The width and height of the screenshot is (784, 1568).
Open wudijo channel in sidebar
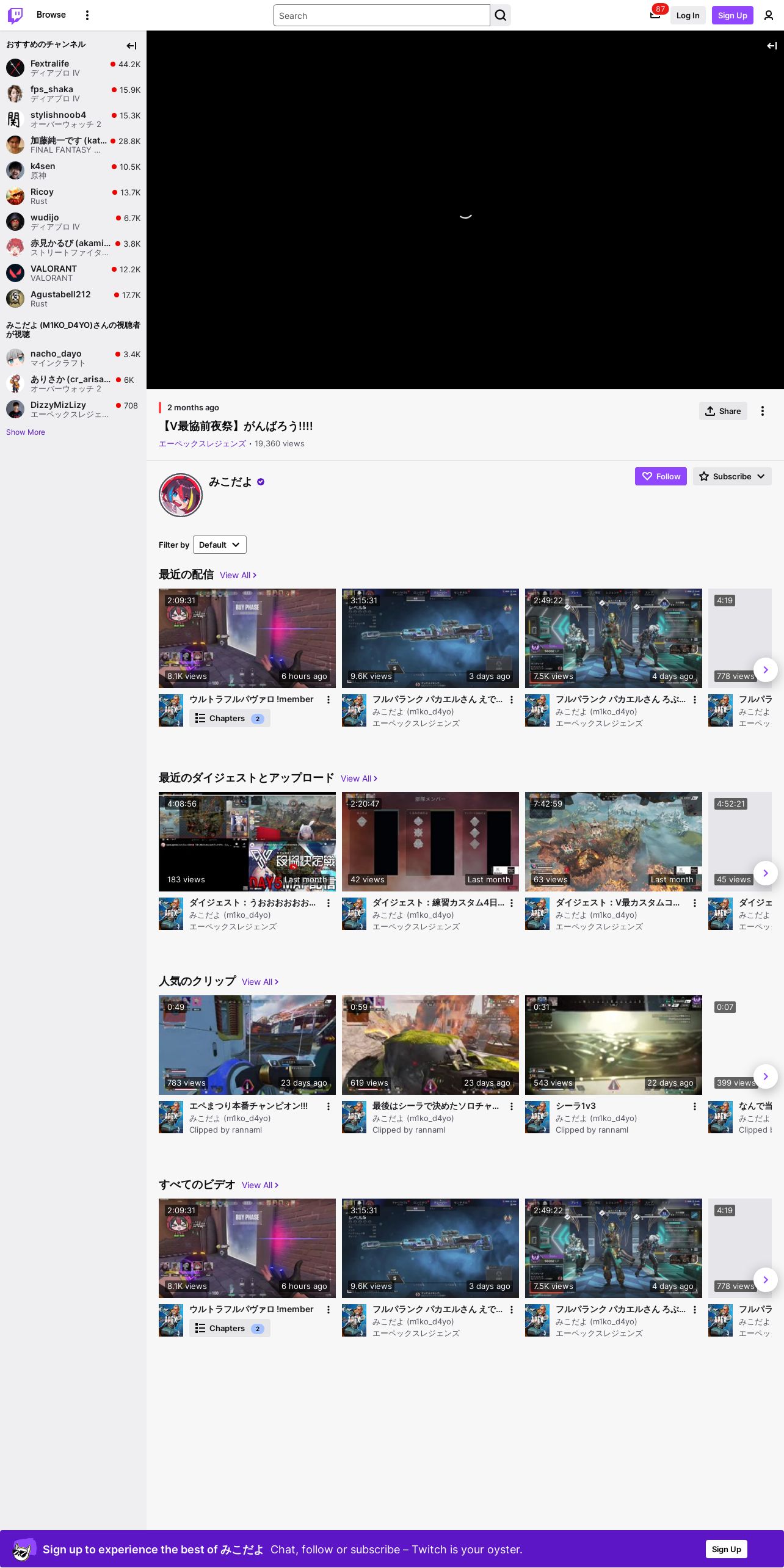click(x=73, y=222)
